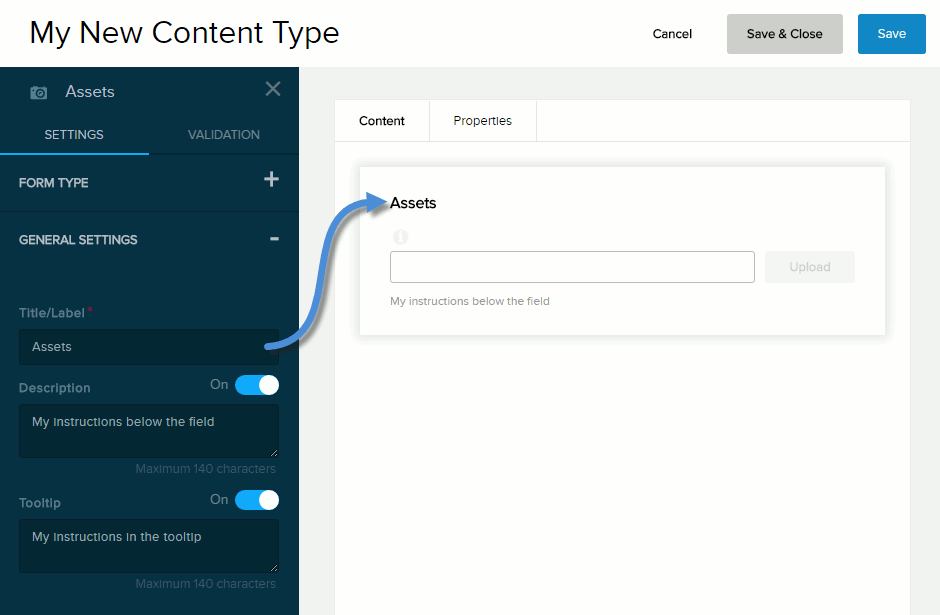This screenshot has width=940, height=615.
Task: Turn off the Description toggle
Action: pyautogui.click(x=257, y=385)
